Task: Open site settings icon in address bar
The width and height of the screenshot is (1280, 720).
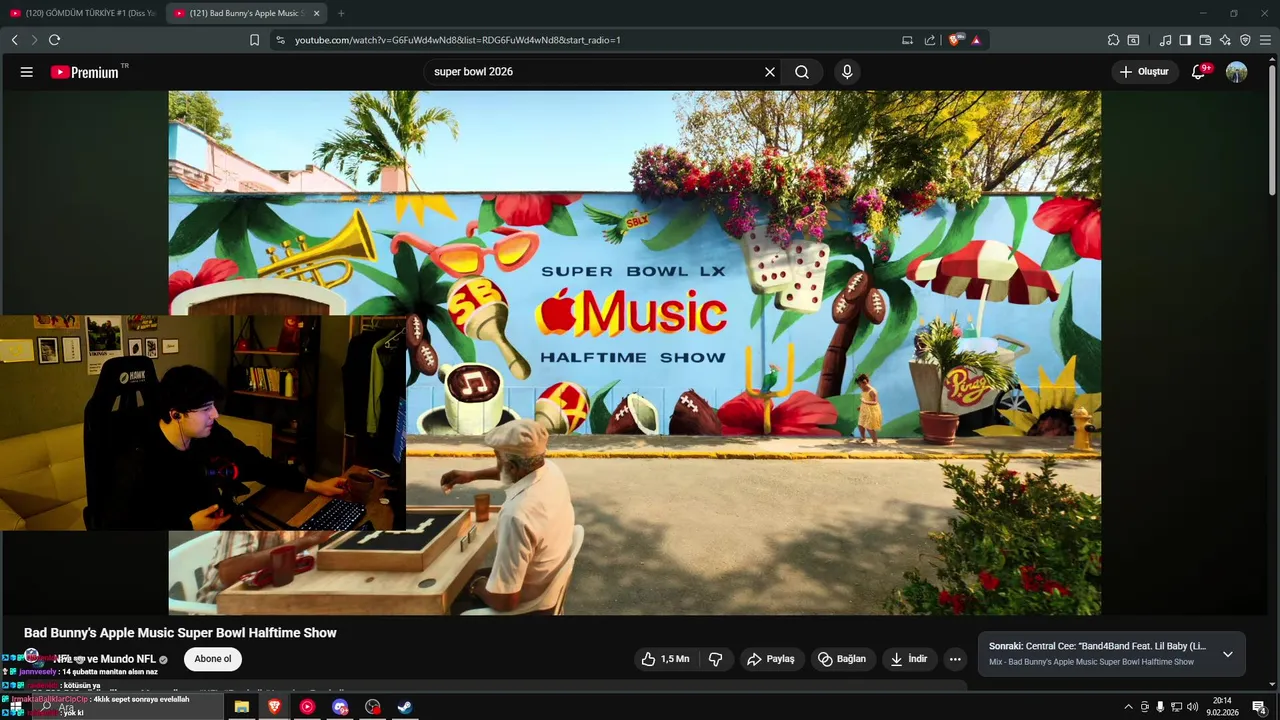Action: click(x=280, y=40)
